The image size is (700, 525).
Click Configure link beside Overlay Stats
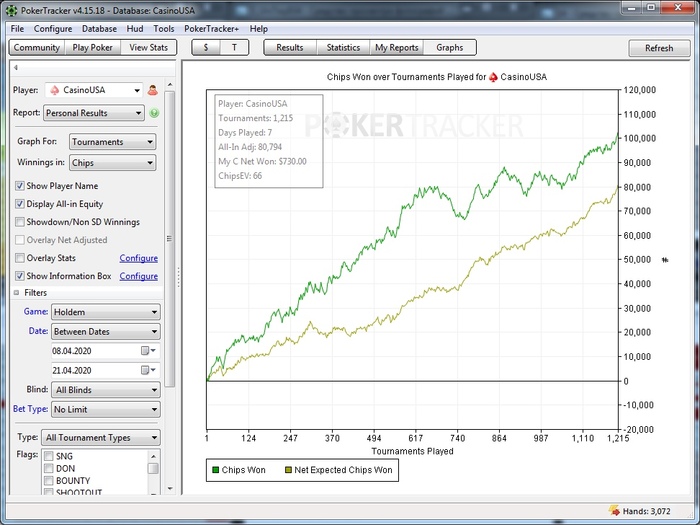[138, 258]
